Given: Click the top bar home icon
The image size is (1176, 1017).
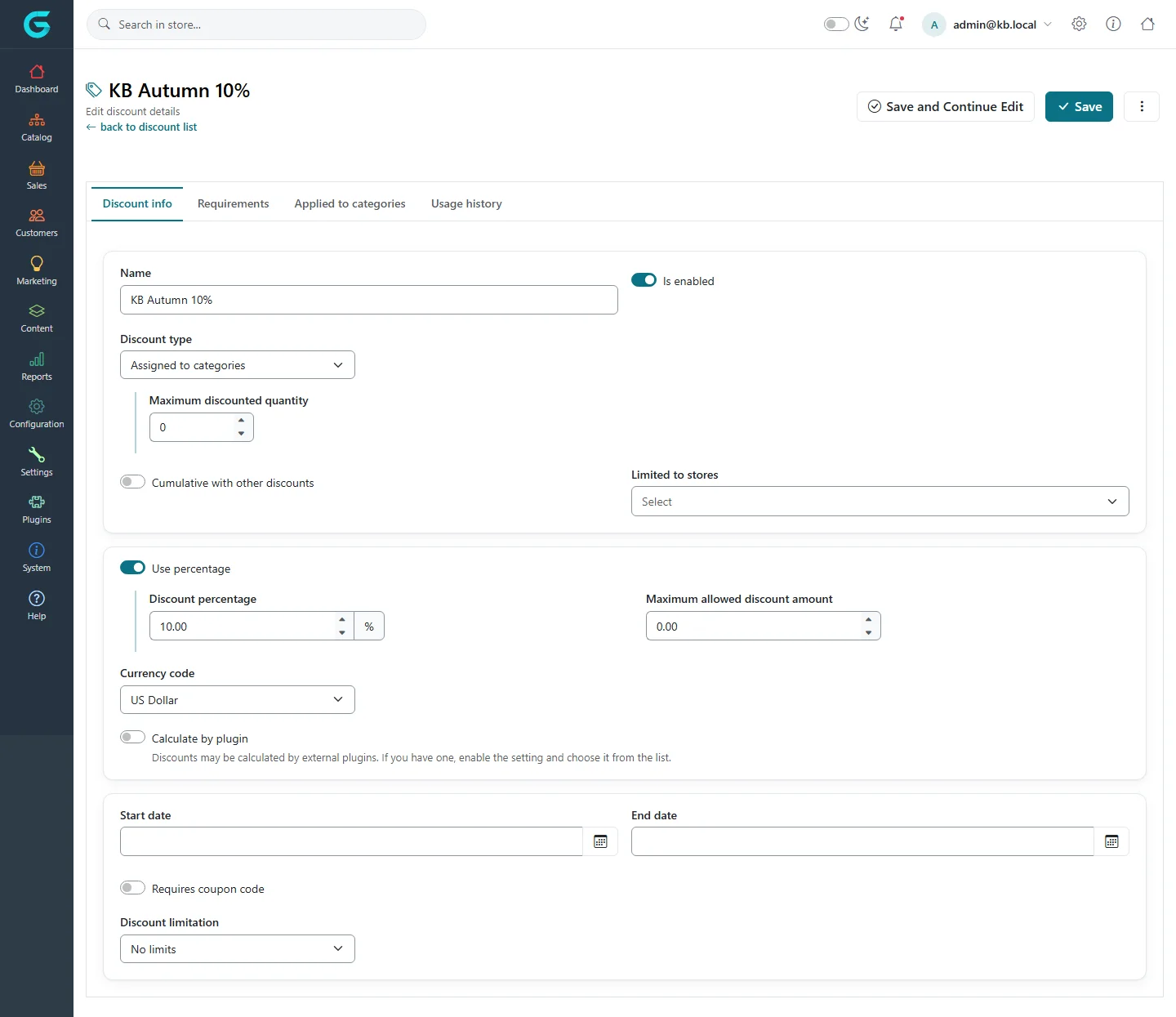Looking at the screenshot, I should 1147,25.
